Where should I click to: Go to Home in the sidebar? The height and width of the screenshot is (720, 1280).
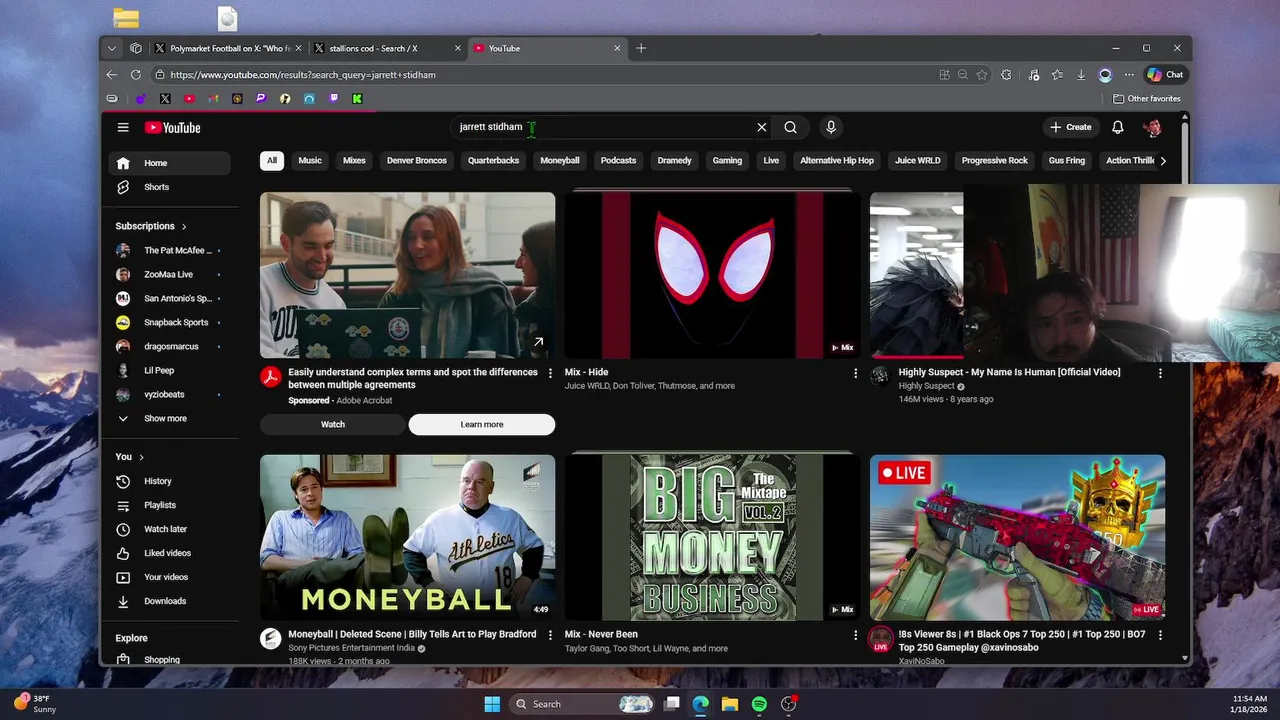pyautogui.click(x=170, y=163)
